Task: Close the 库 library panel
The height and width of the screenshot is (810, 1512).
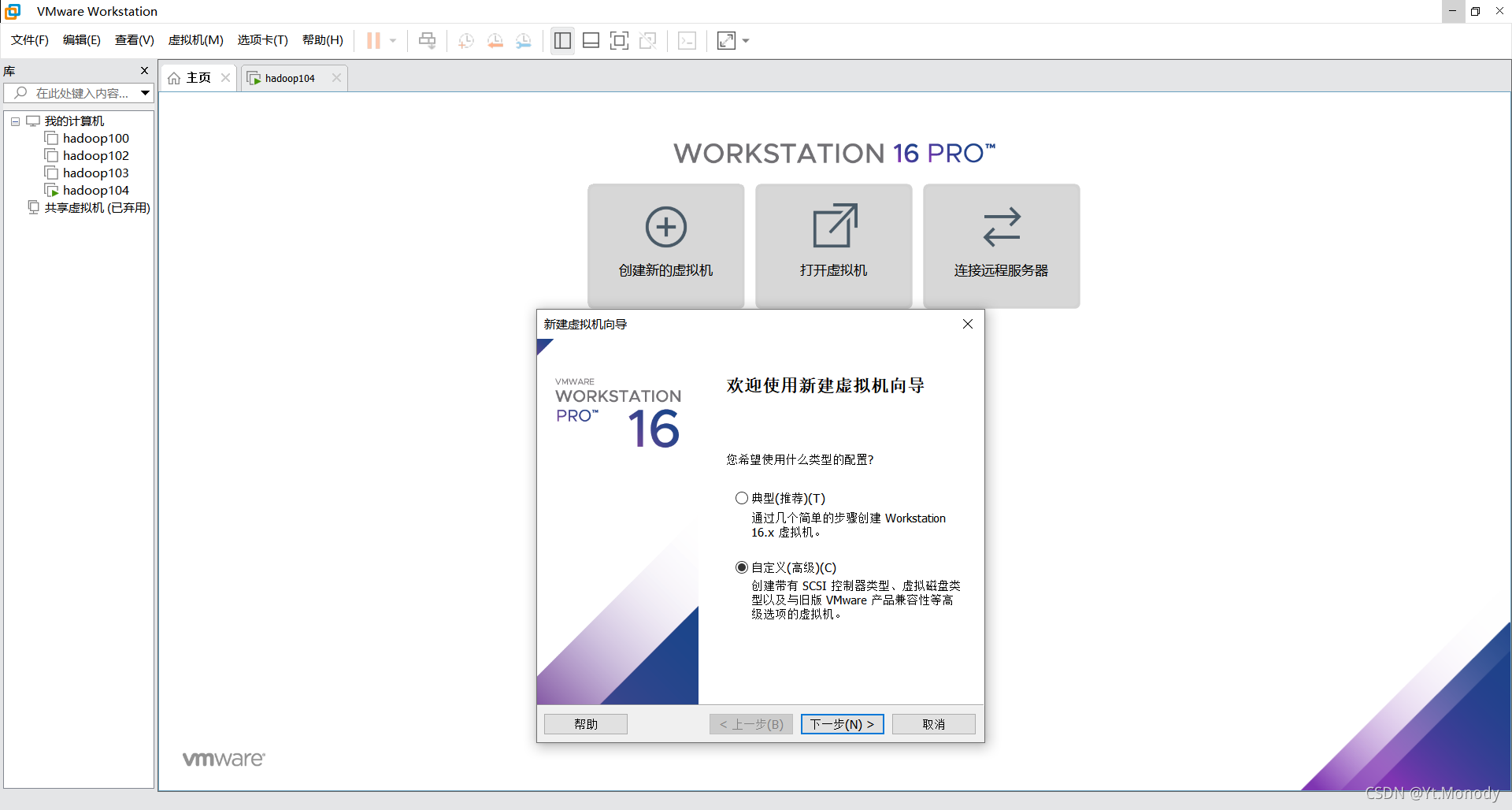Action: tap(144, 71)
